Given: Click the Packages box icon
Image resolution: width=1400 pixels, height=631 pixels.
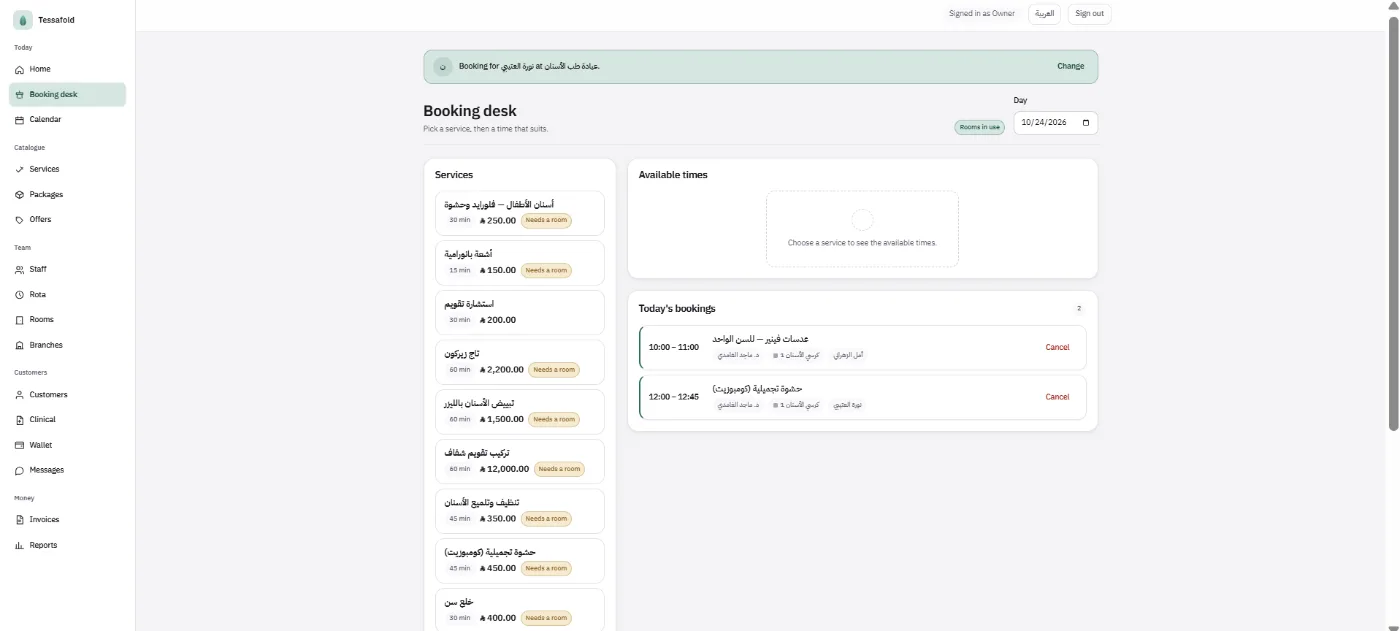Looking at the screenshot, I should coord(20,195).
